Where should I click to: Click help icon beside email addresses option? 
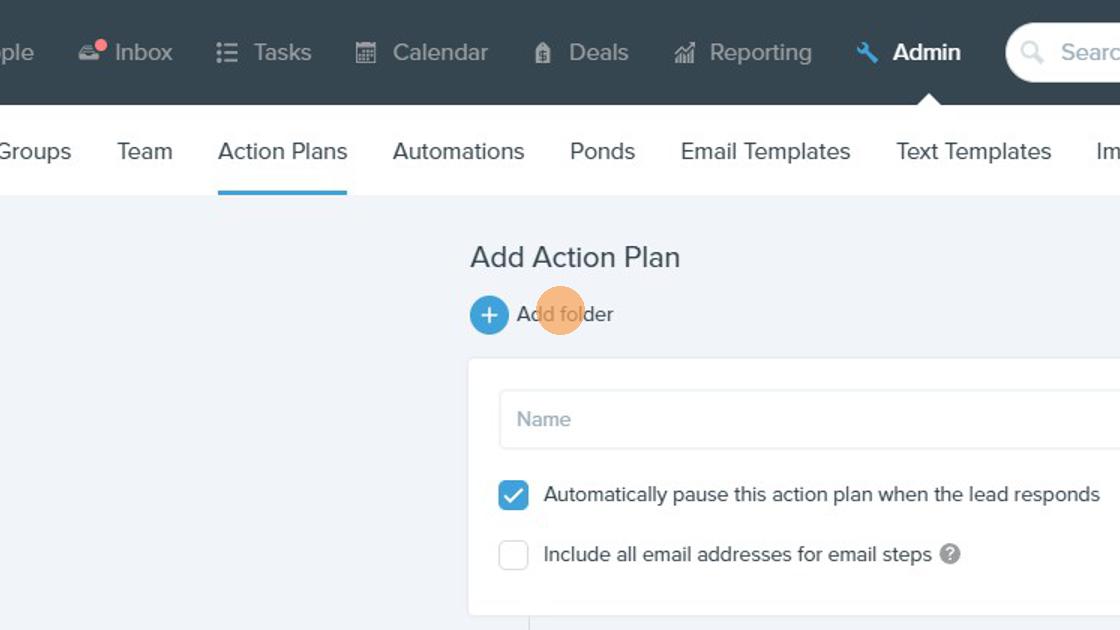coord(950,554)
